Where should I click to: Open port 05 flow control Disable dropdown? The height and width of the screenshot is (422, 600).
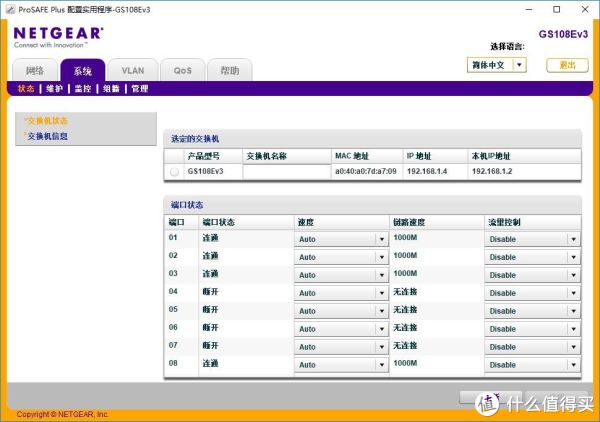pyautogui.click(x=532, y=311)
